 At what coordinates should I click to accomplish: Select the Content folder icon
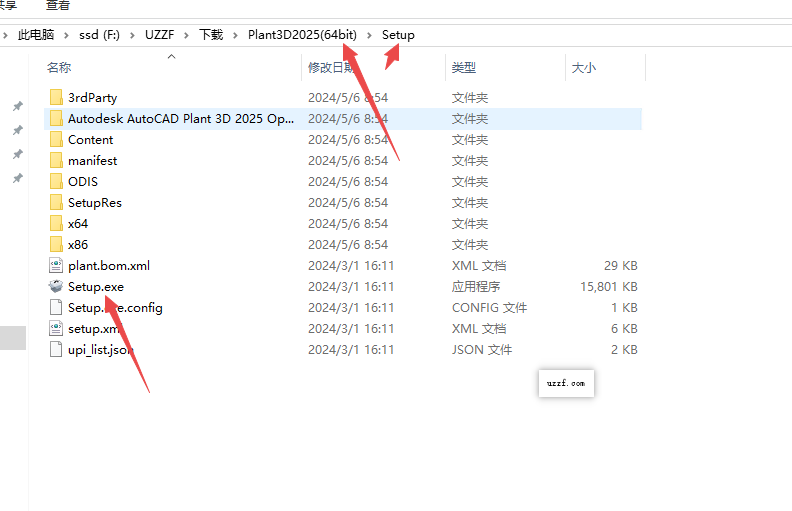[56, 139]
